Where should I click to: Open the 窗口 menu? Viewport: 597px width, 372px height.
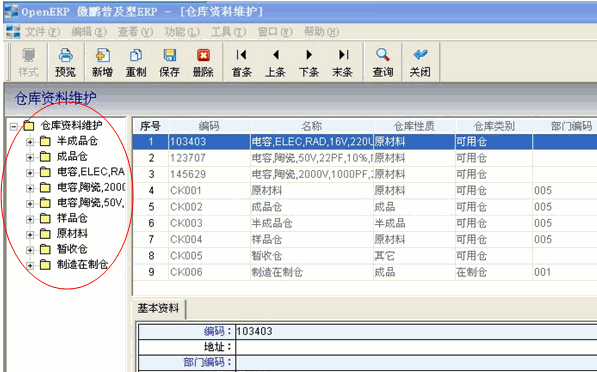coord(275,32)
